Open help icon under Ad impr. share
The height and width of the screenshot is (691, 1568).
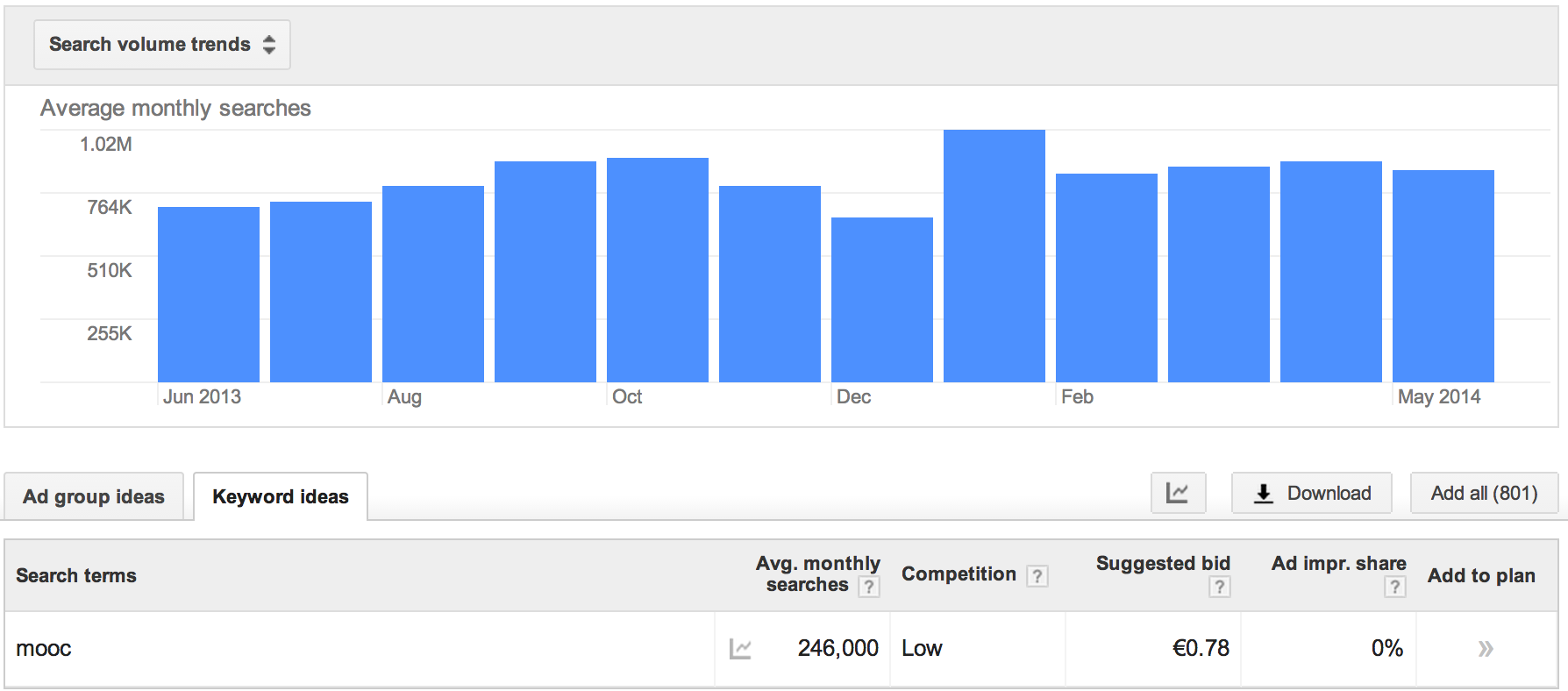(1395, 587)
